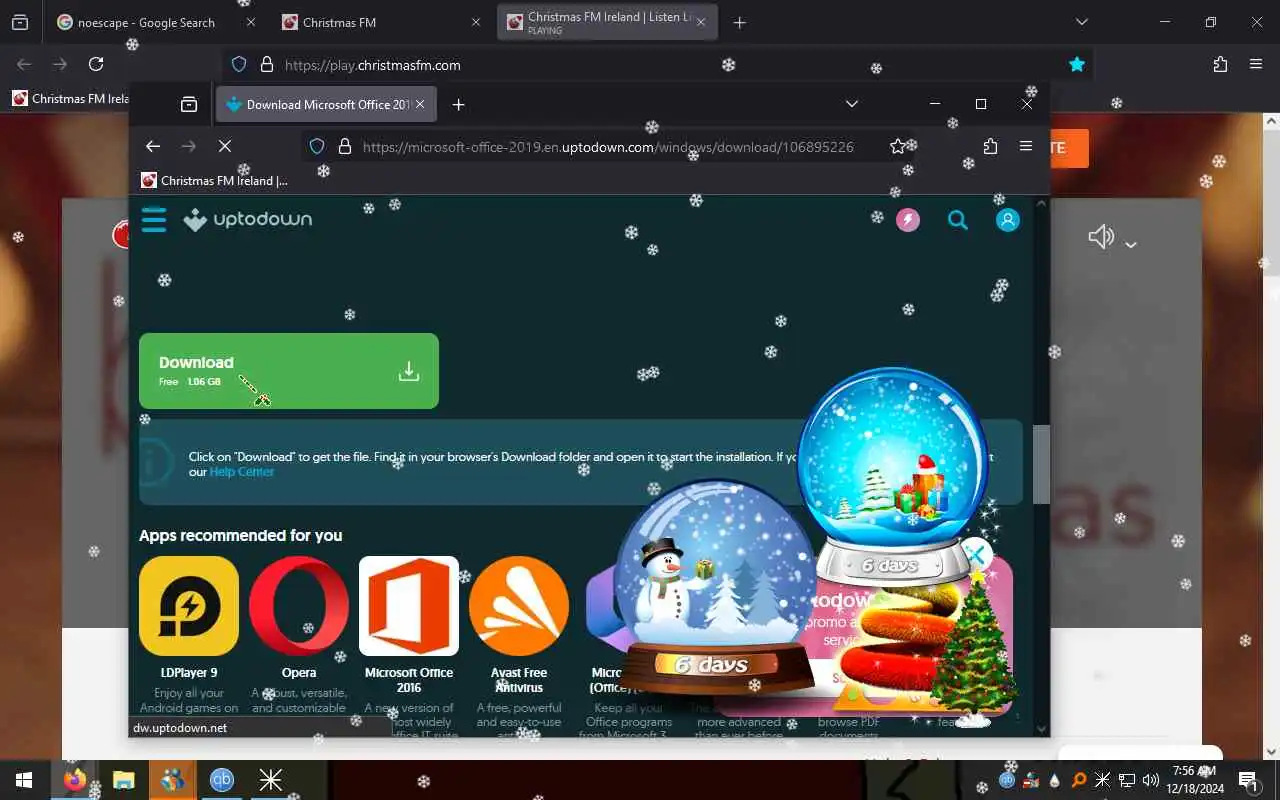
Task: Click the Uptodown logo
Action: (248, 219)
